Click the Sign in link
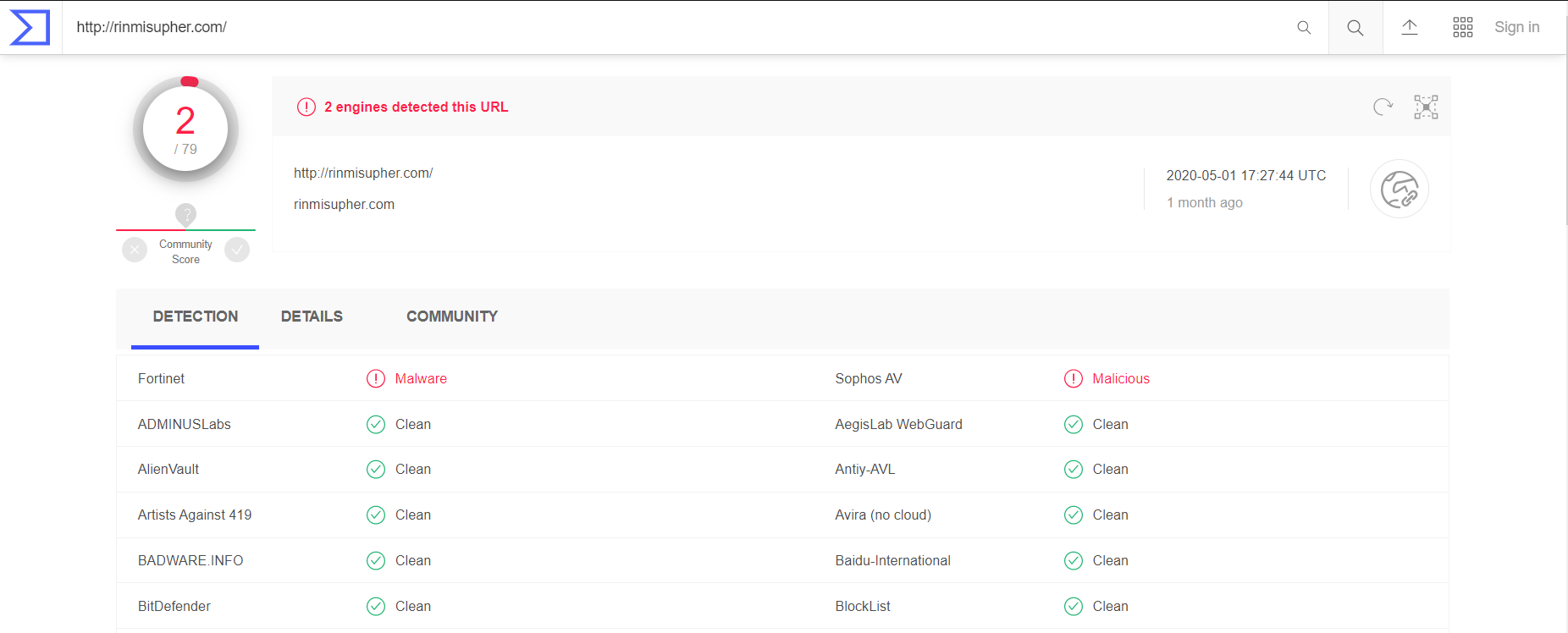 pos(1517,27)
